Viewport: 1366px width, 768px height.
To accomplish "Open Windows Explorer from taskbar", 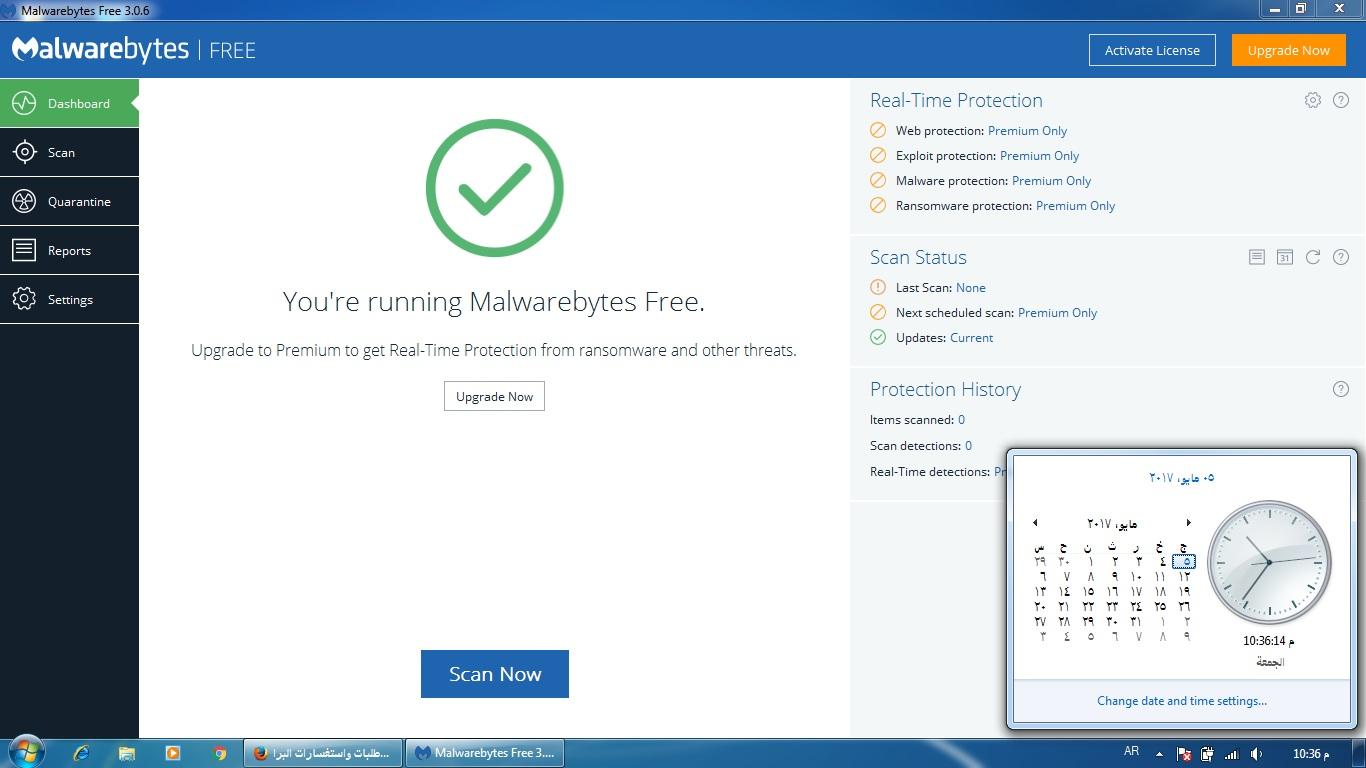I will (127, 753).
